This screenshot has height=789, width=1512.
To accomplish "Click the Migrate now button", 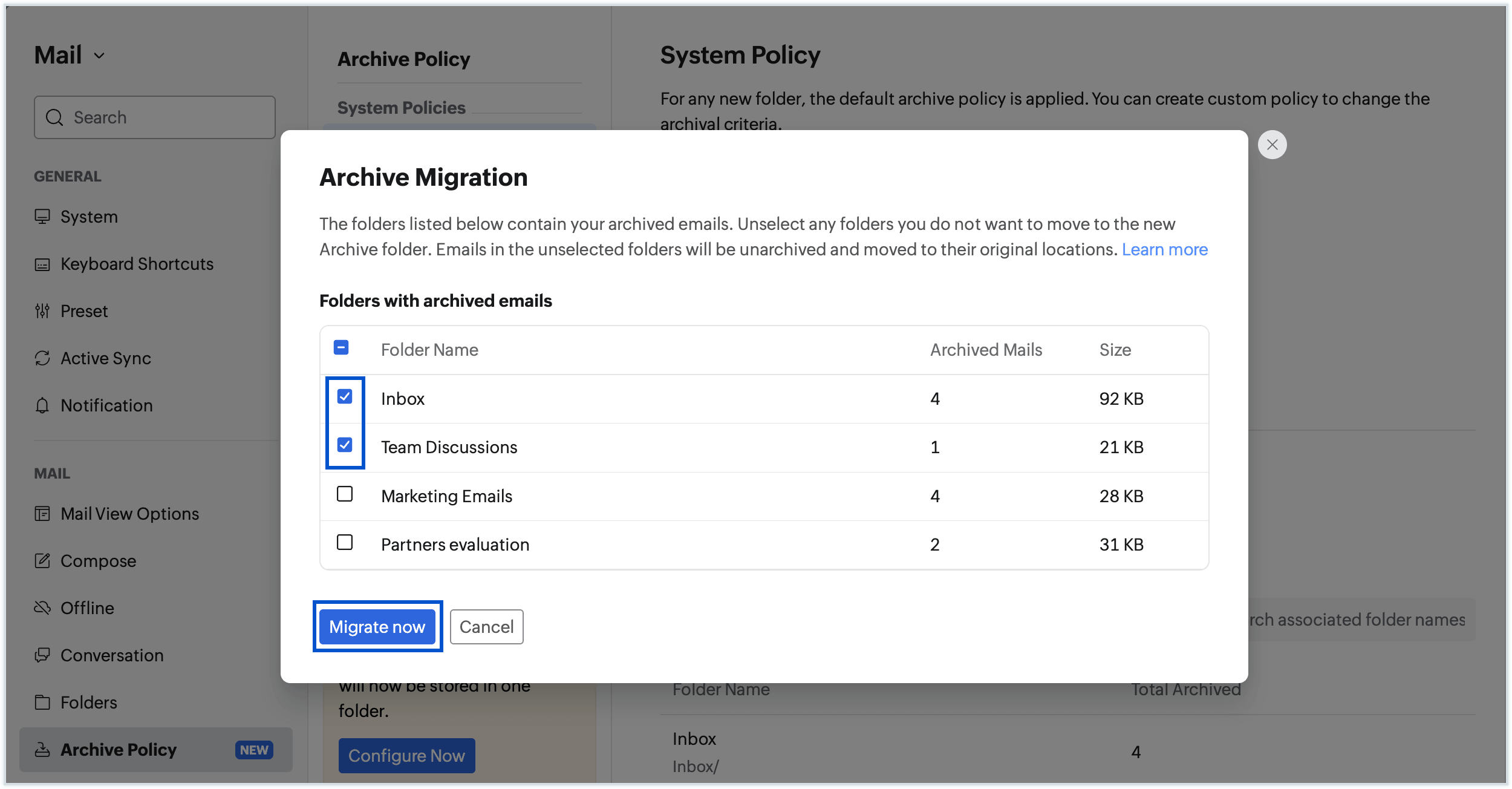I will pos(377,627).
